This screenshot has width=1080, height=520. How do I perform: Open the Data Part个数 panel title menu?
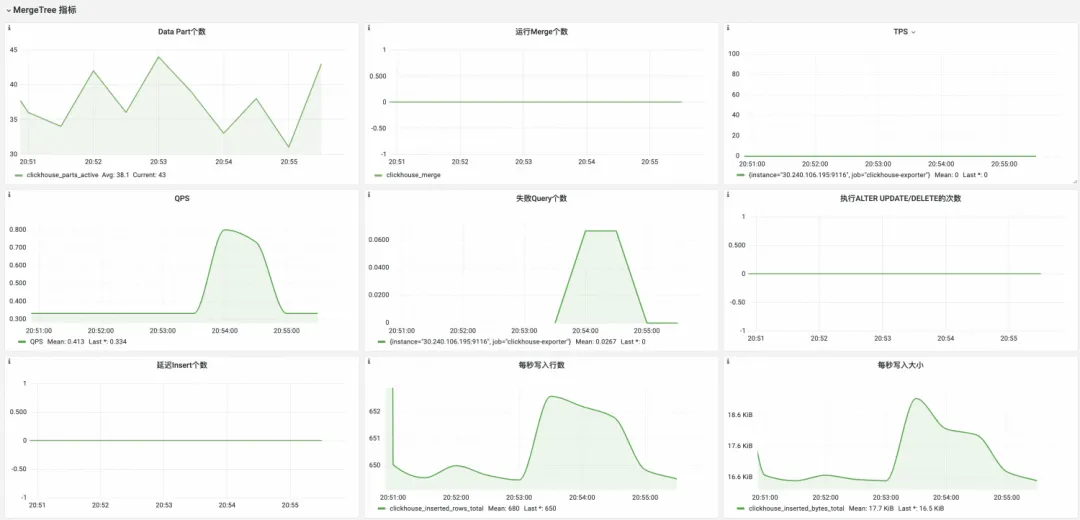click(182, 32)
